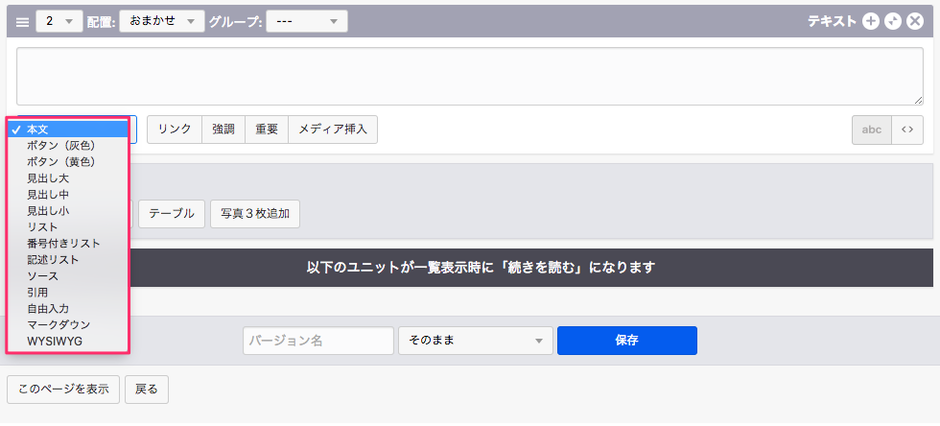Apply 重要 strong formatting
This screenshot has width=940, height=426.
pos(267,129)
